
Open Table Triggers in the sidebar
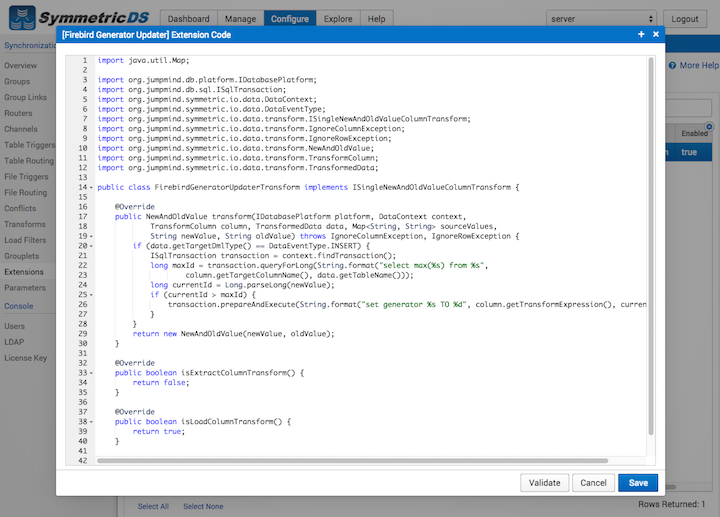(29, 145)
